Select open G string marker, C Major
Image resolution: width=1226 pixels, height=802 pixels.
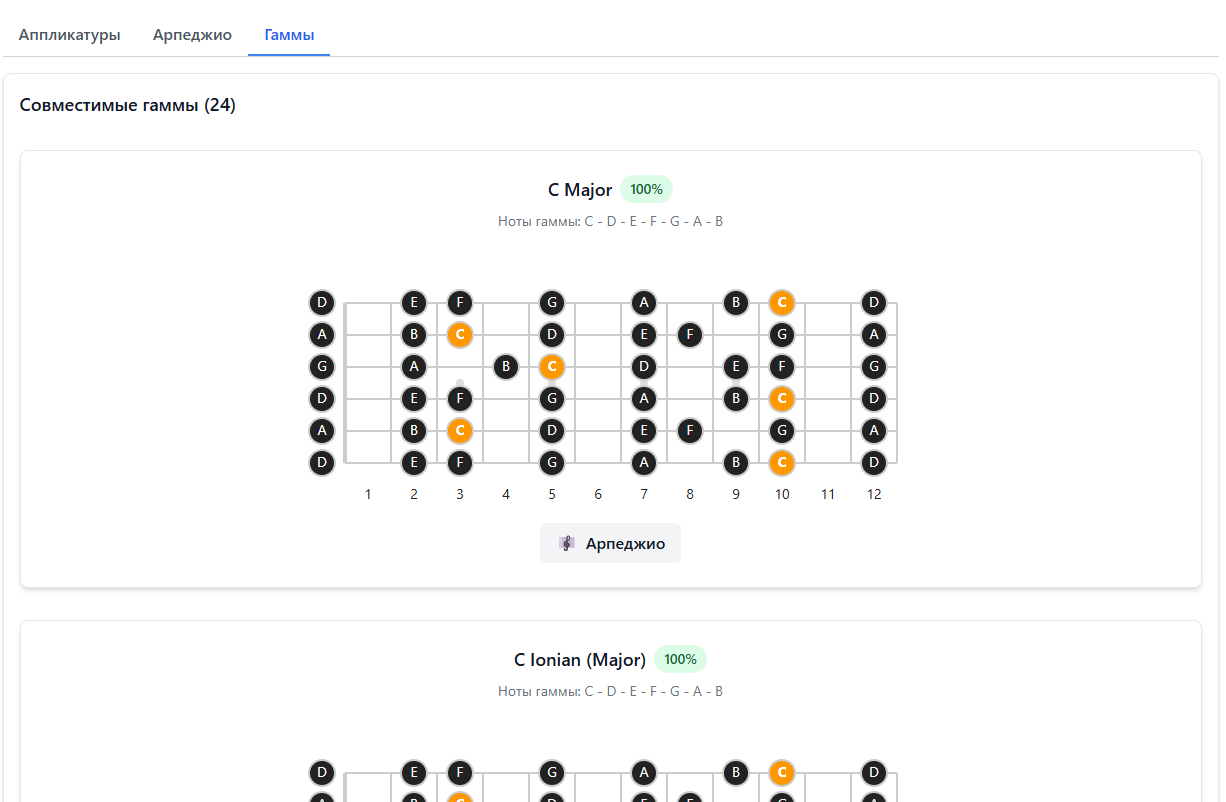322,366
